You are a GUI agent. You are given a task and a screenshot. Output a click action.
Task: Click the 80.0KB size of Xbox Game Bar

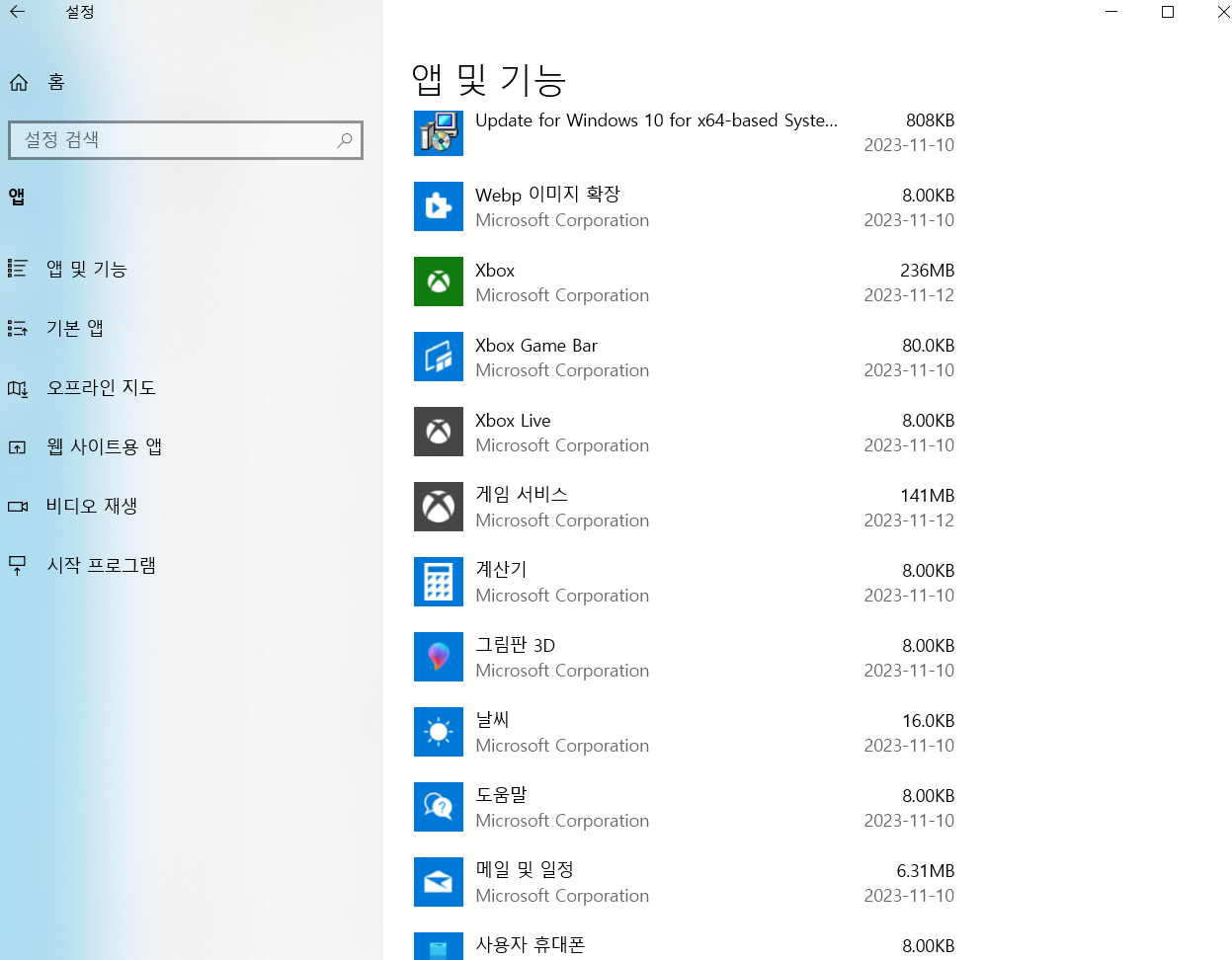tap(928, 346)
